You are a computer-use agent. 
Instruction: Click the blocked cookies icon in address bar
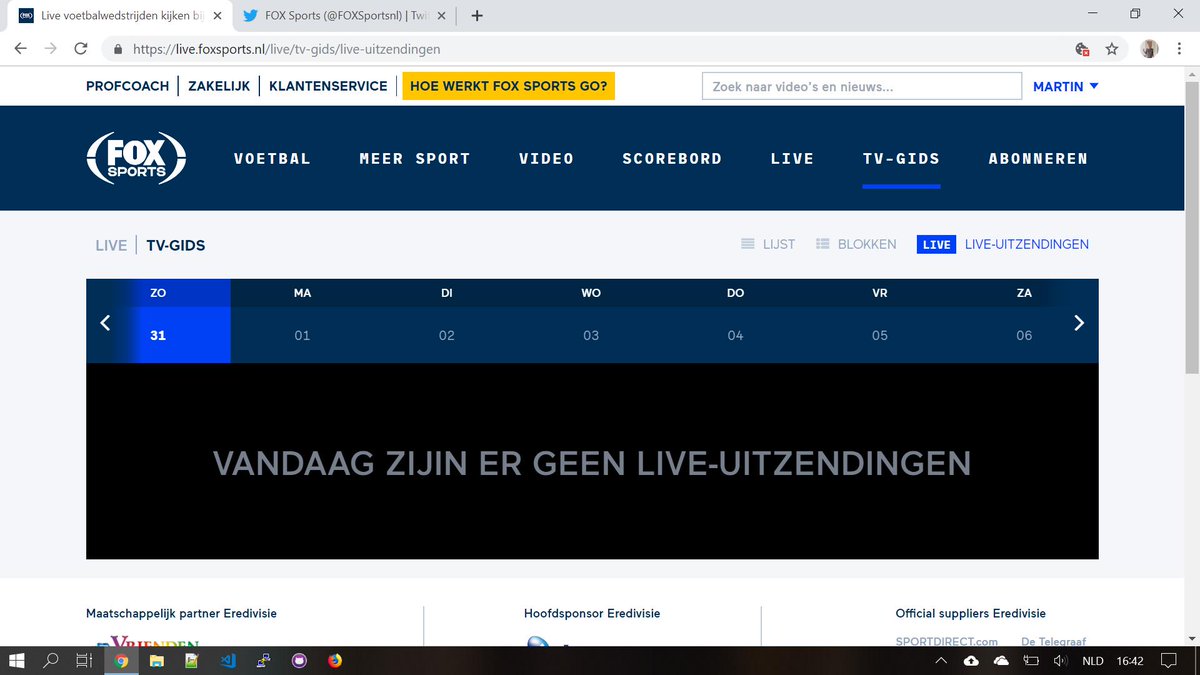[x=1081, y=48]
